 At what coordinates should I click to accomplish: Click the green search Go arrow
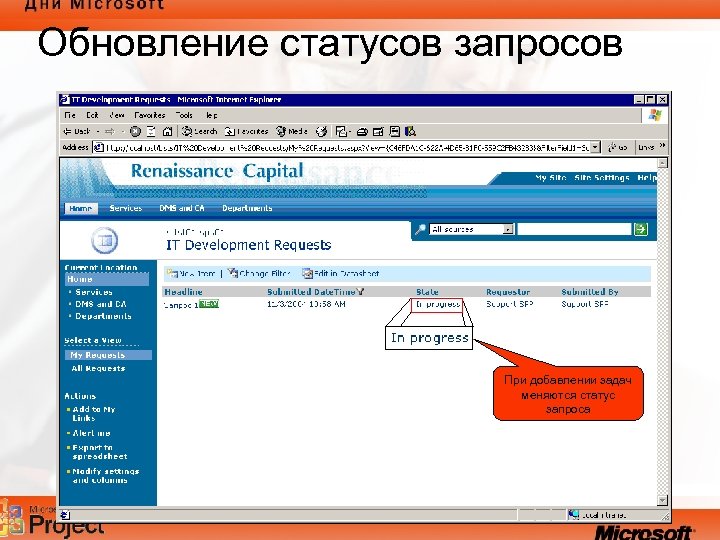tap(641, 229)
